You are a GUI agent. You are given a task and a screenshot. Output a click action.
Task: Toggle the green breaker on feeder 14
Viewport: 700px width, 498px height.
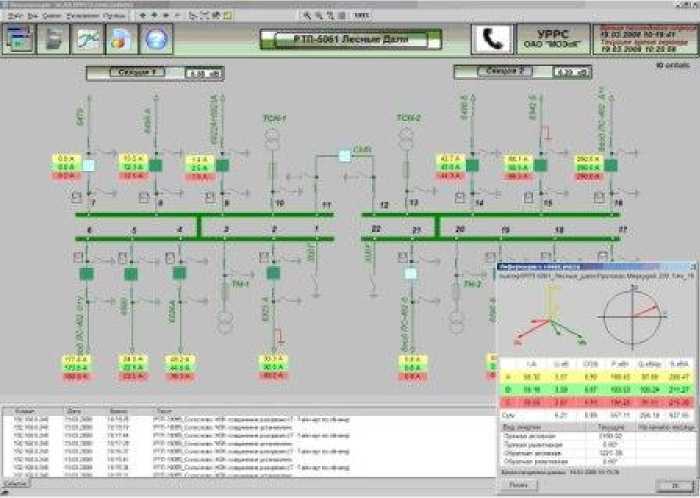click(472, 166)
